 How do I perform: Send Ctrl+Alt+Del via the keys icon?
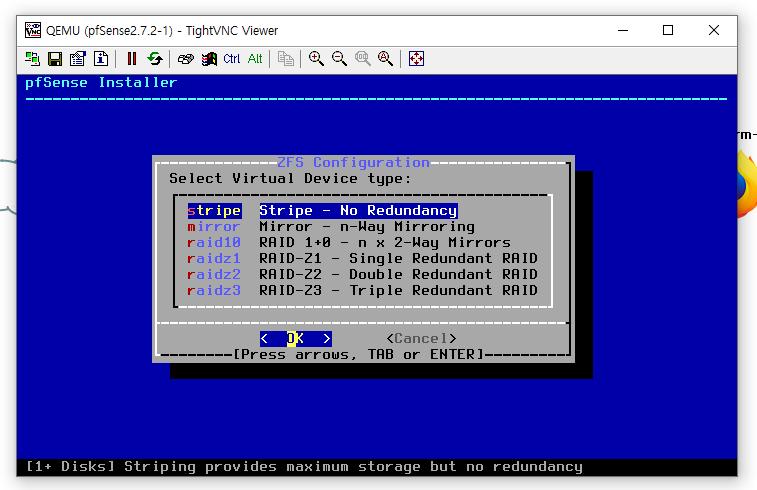[185, 59]
